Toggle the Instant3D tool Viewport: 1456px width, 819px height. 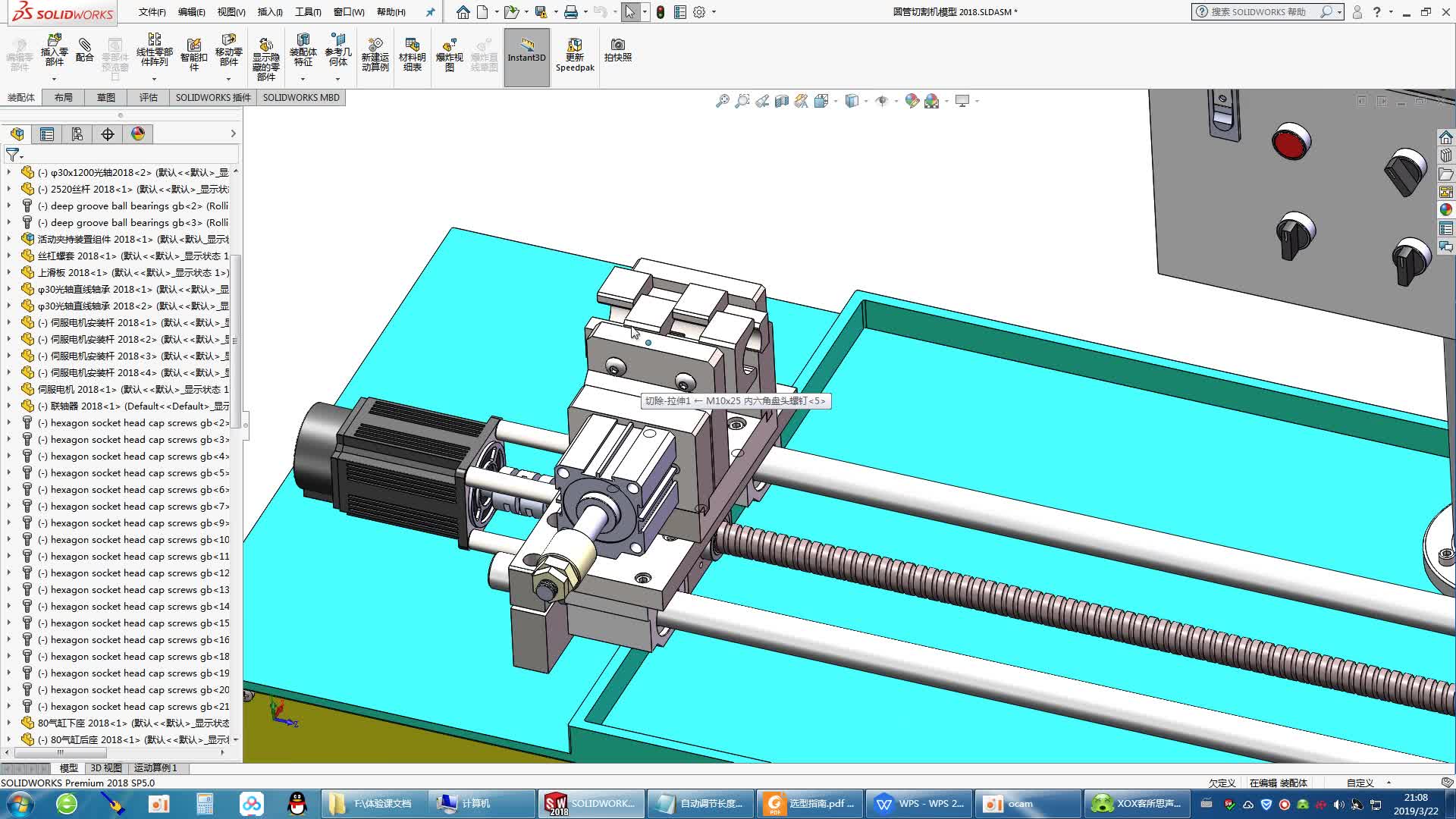(x=526, y=55)
